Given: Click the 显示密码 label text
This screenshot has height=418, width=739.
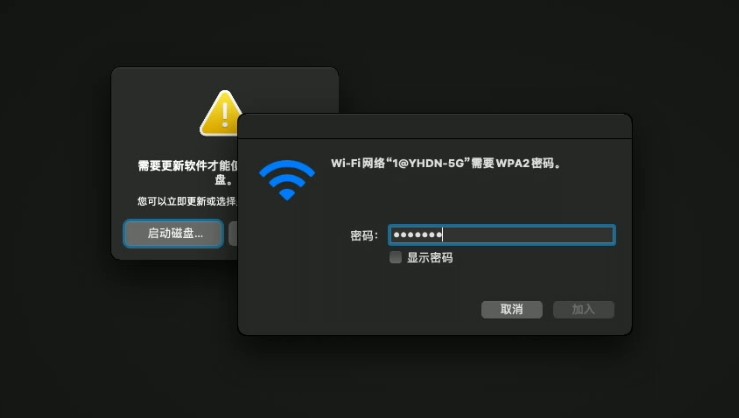Looking at the screenshot, I should 430,258.
